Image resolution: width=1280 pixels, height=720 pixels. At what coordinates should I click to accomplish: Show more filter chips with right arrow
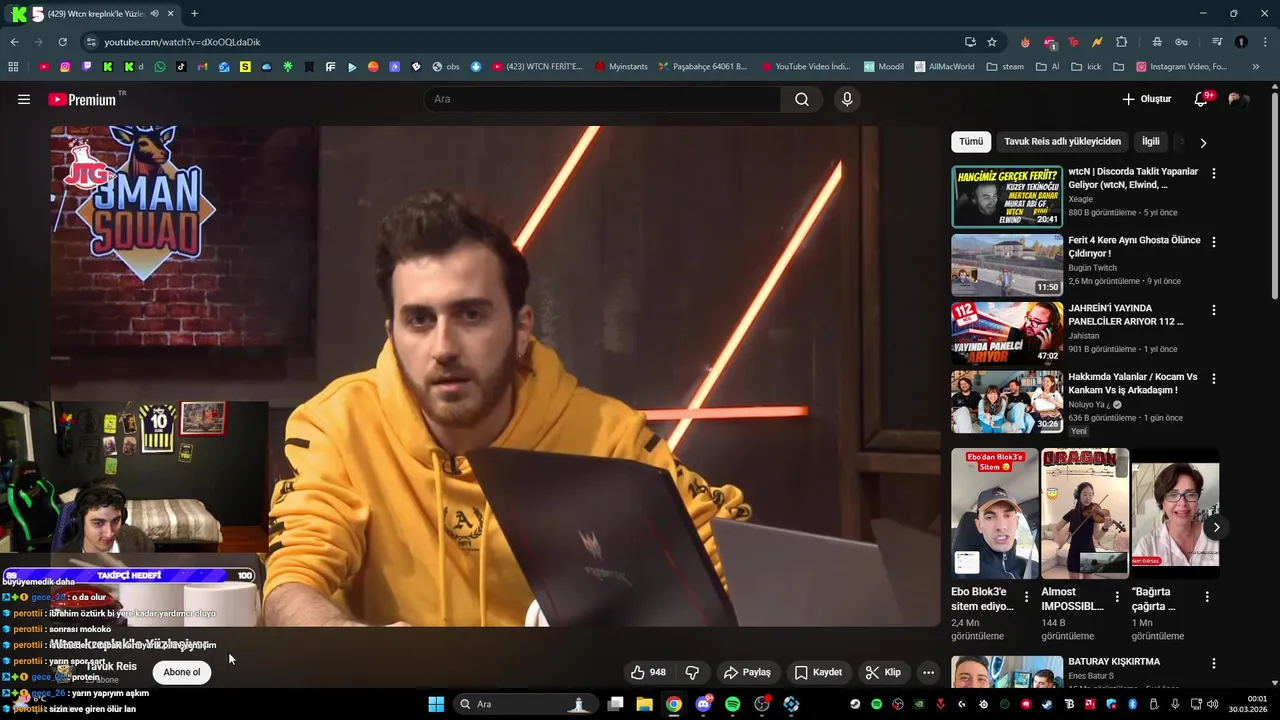(1203, 143)
